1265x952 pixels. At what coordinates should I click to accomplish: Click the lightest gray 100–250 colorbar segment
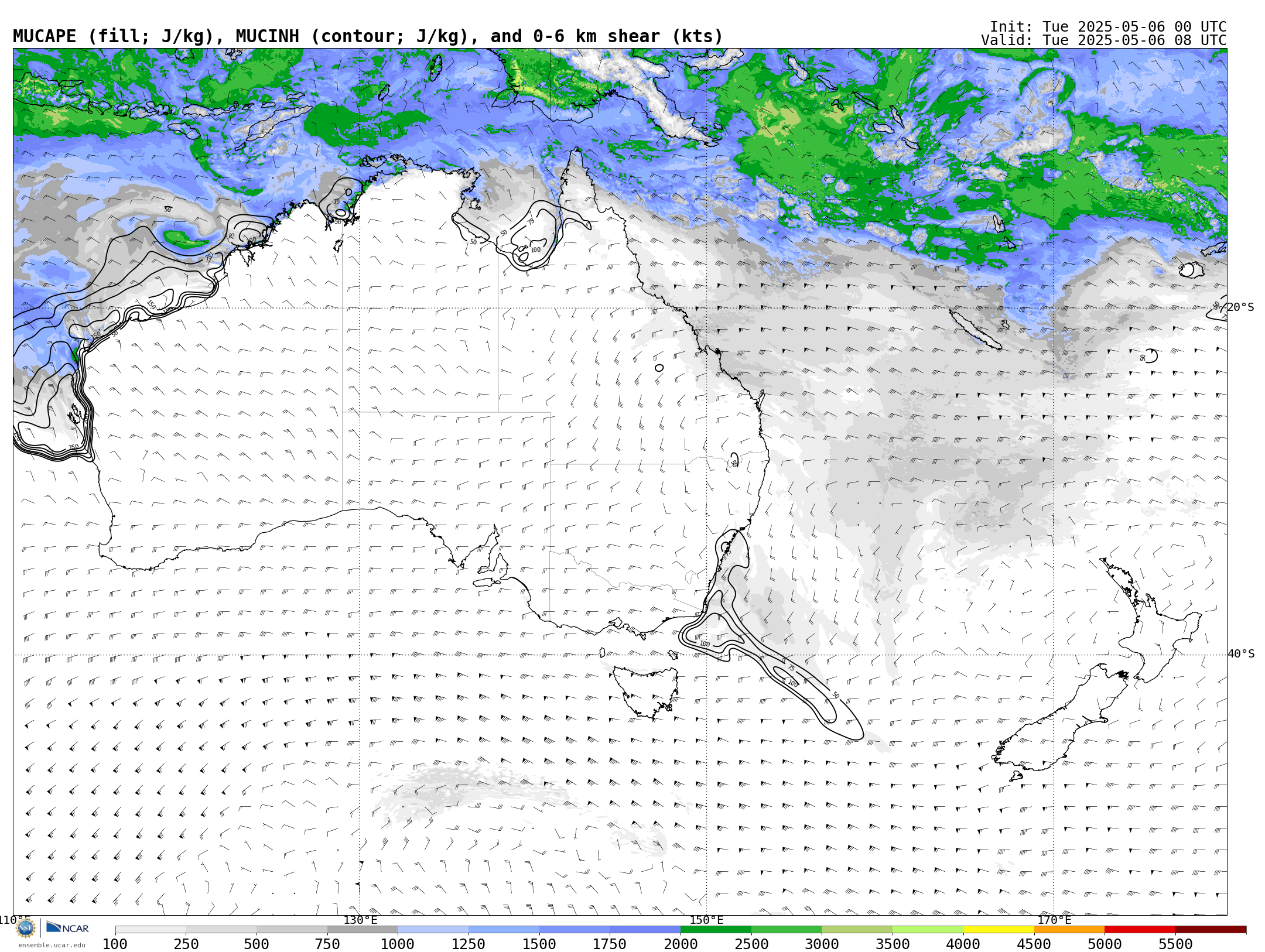151,930
